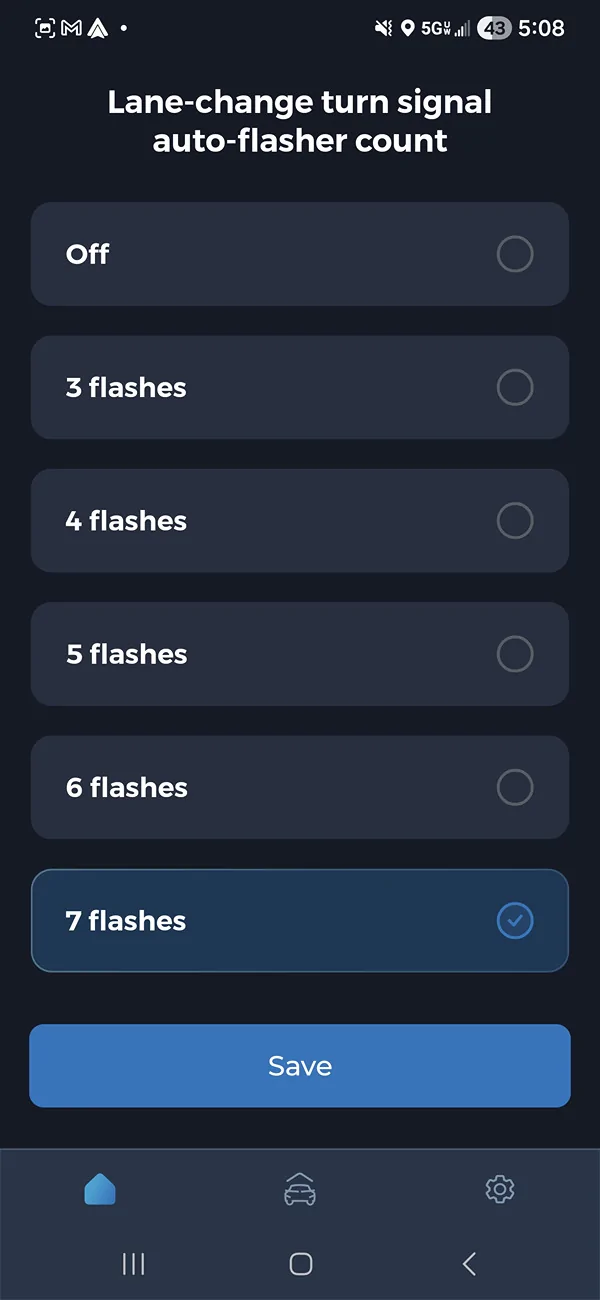
Task: Tap the muted sound status icon
Action: tap(383, 28)
